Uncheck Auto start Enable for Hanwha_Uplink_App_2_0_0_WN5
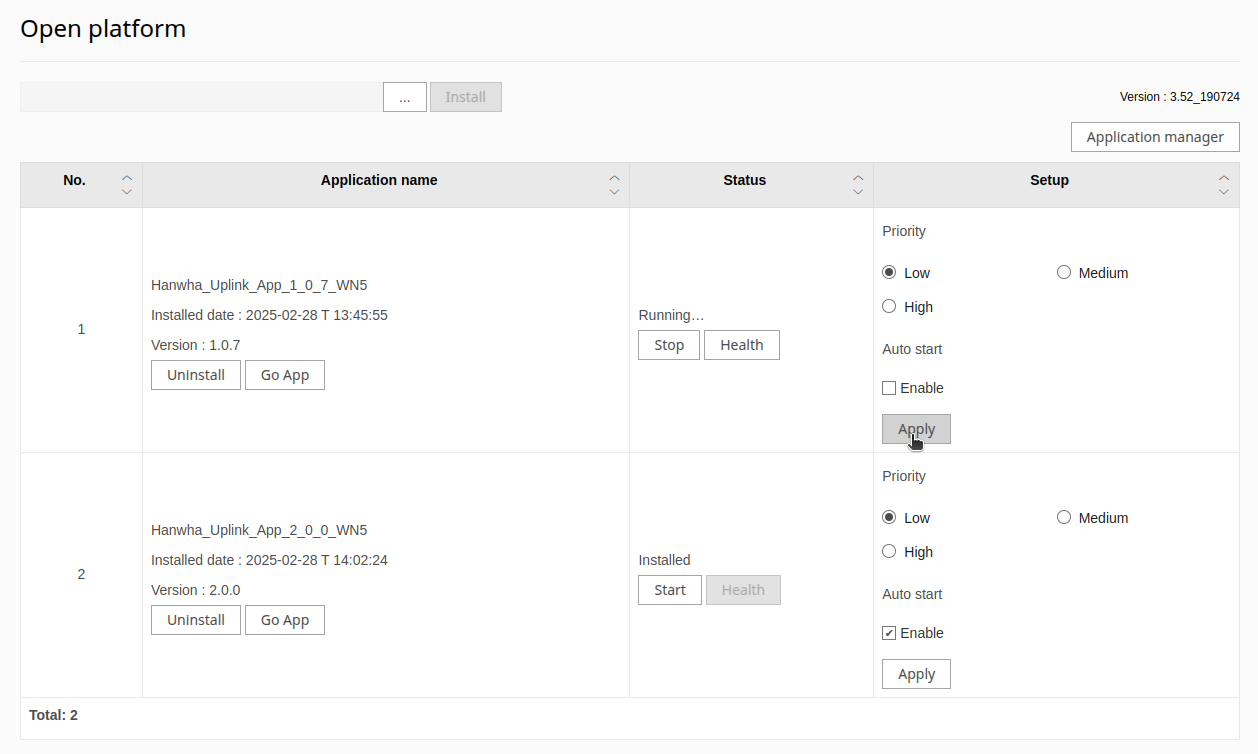This screenshot has width=1258, height=754. coord(888,632)
